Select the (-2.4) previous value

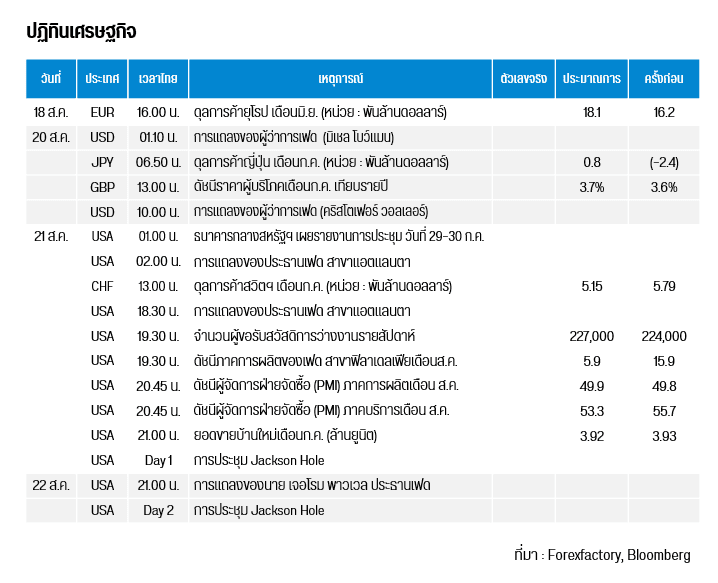(x=664, y=162)
